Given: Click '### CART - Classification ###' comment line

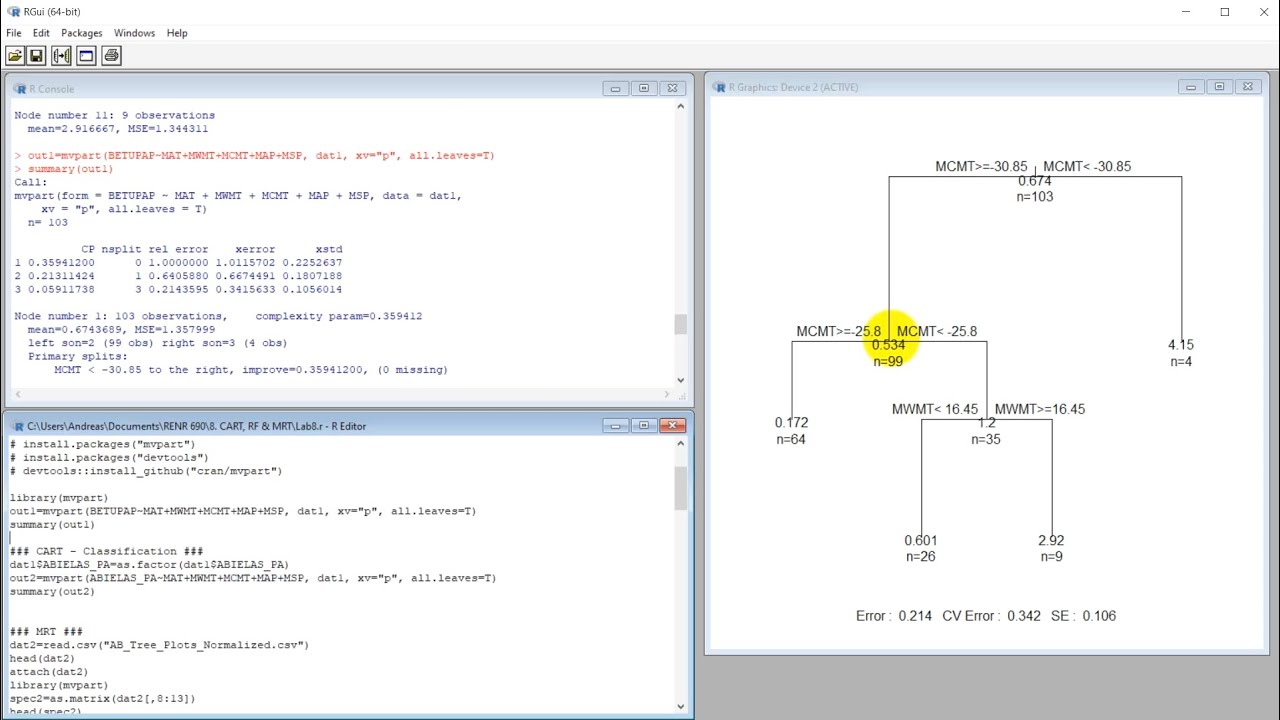Looking at the screenshot, I should point(107,551).
